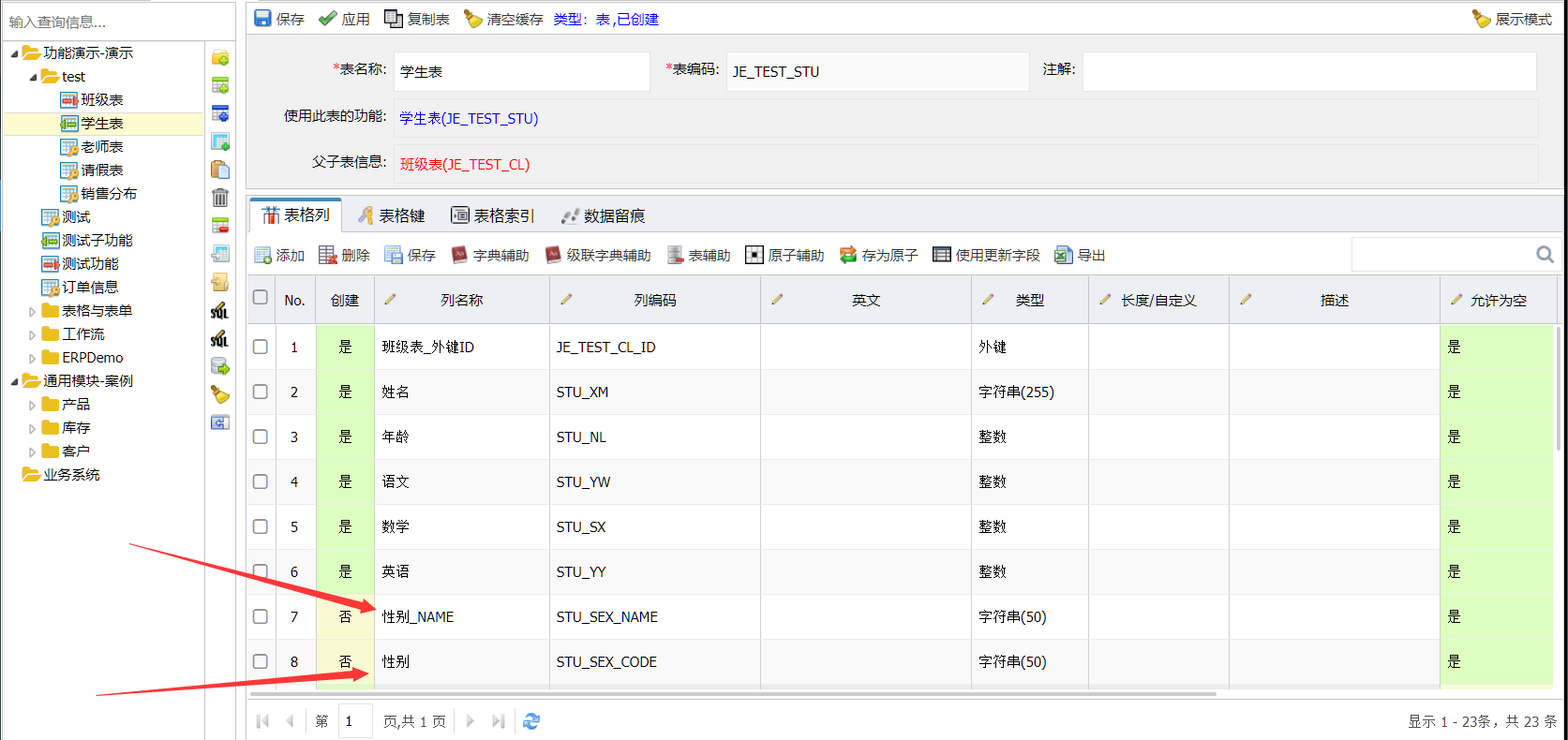Image resolution: width=1568 pixels, height=740 pixels.
Task: Click the database with green arrow icon
Action: [220, 366]
